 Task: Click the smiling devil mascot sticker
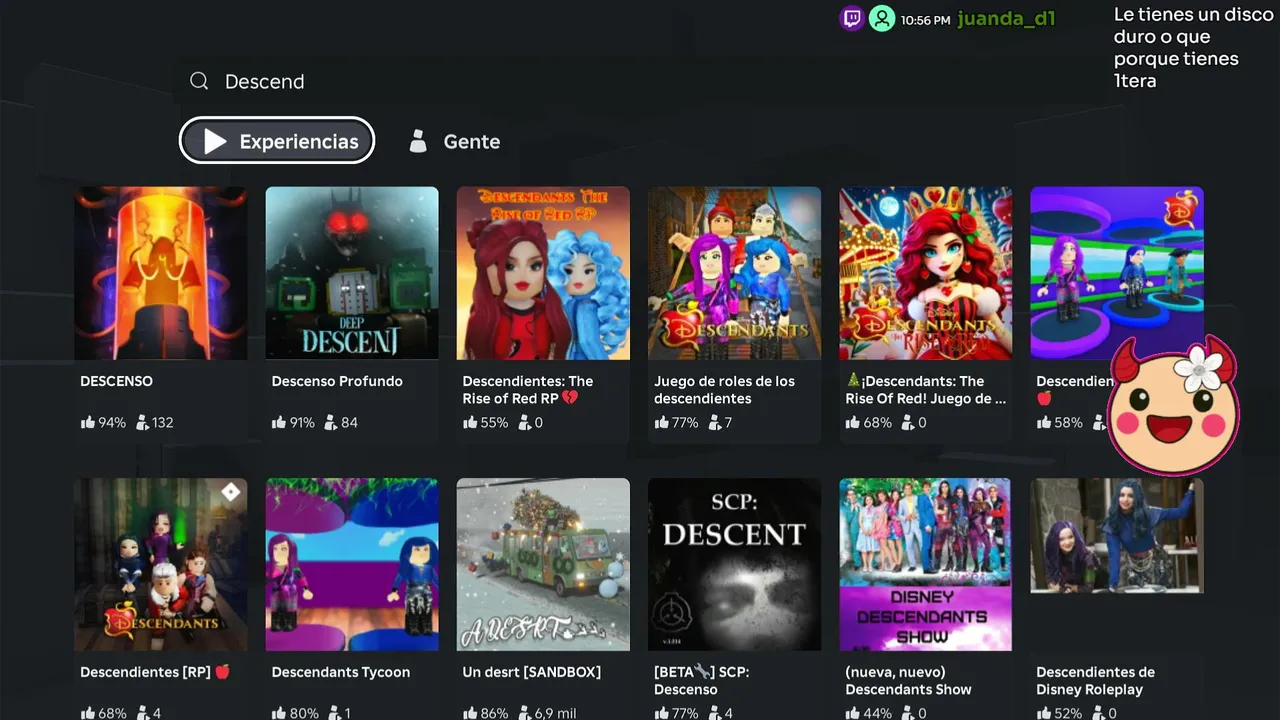tap(1173, 405)
